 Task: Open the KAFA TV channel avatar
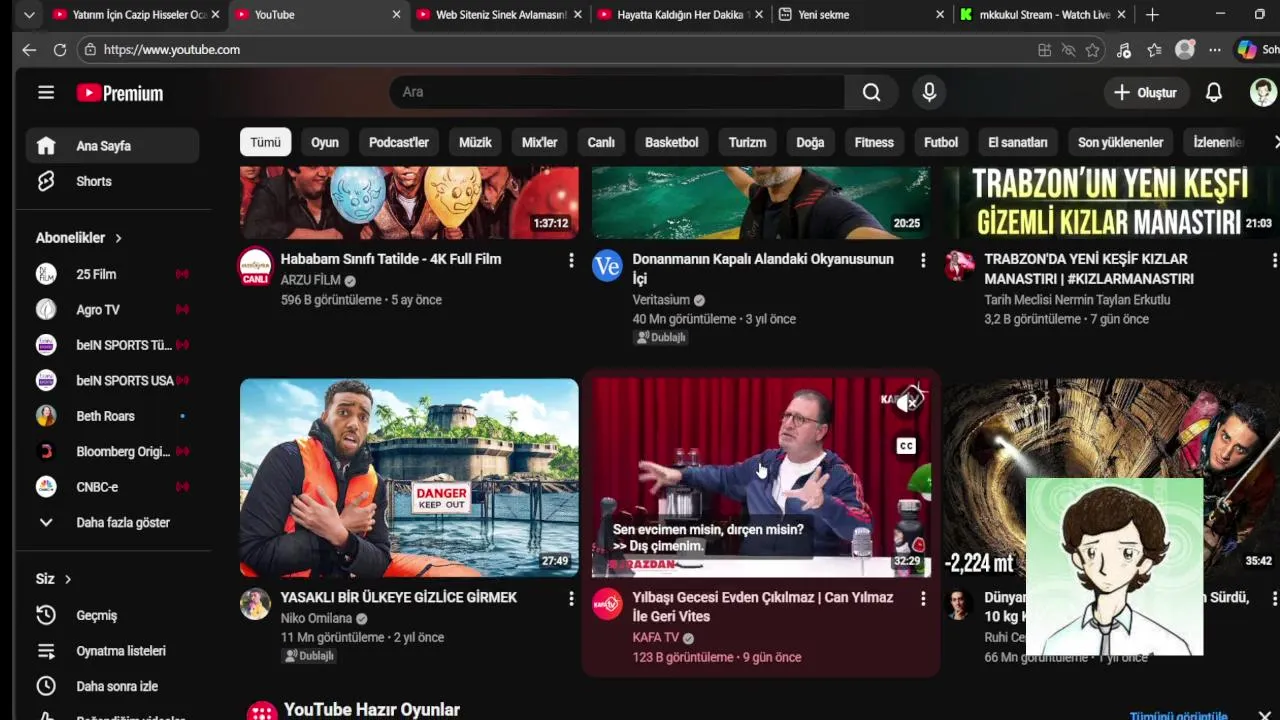607,604
